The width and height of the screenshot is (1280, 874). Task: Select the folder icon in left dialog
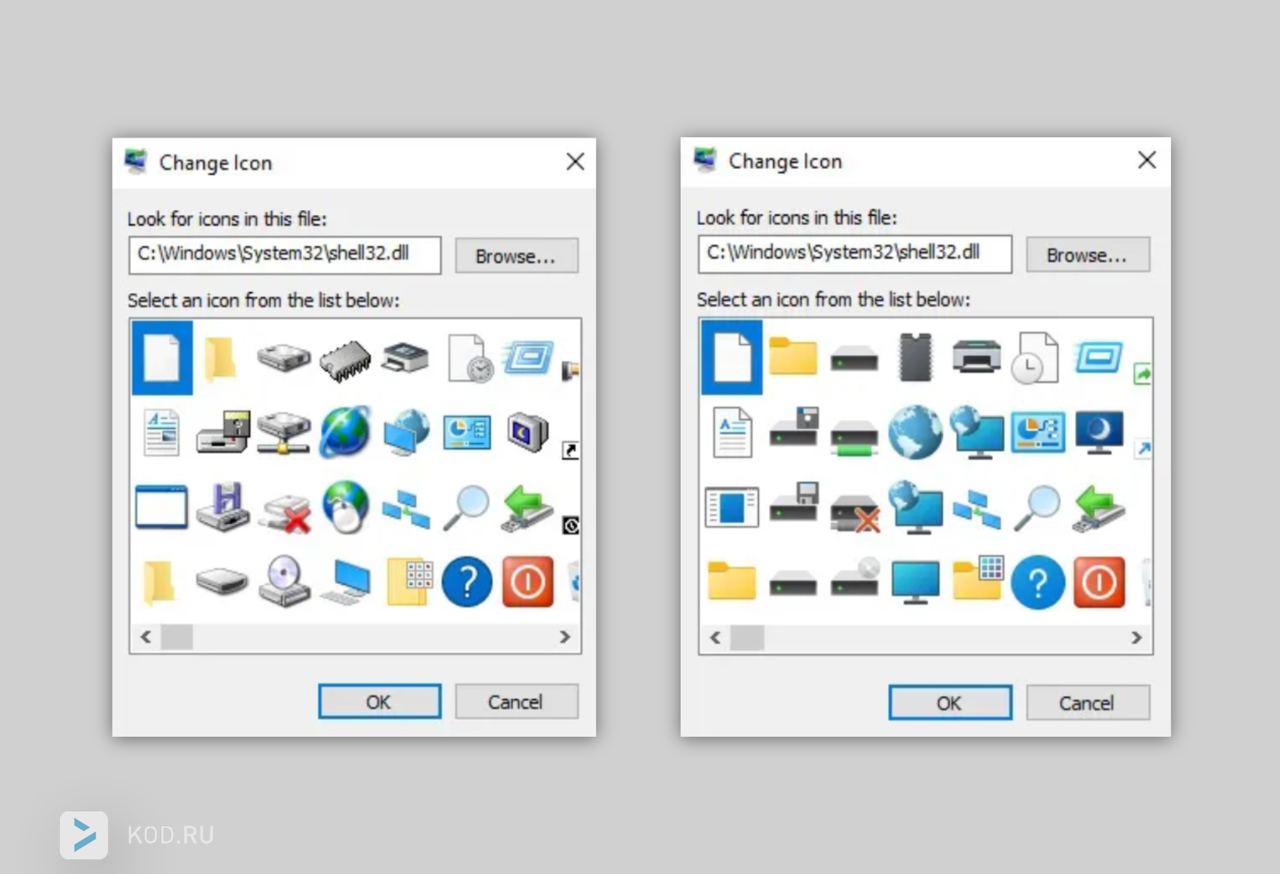[221, 358]
